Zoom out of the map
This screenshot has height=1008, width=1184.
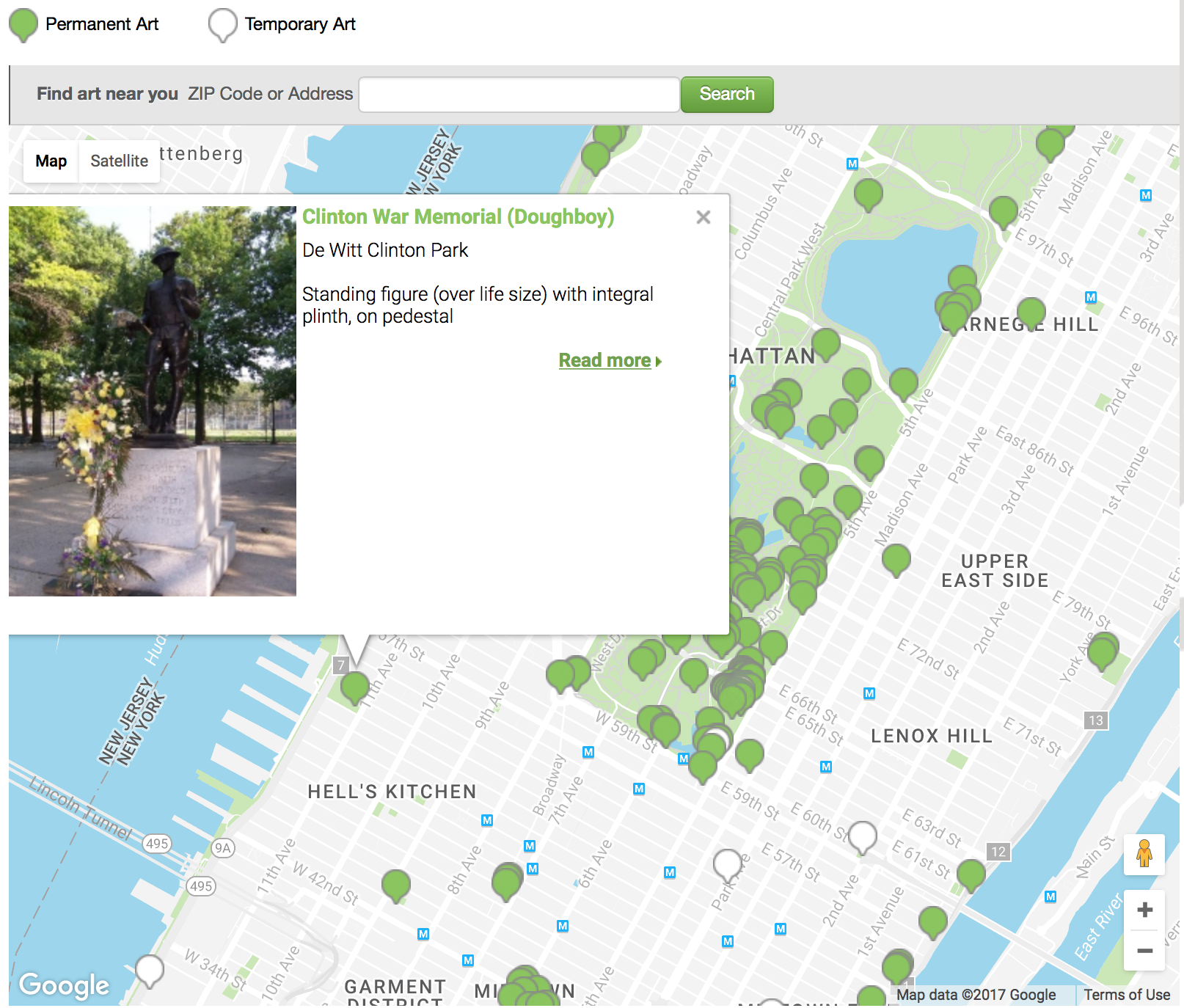1144,951
